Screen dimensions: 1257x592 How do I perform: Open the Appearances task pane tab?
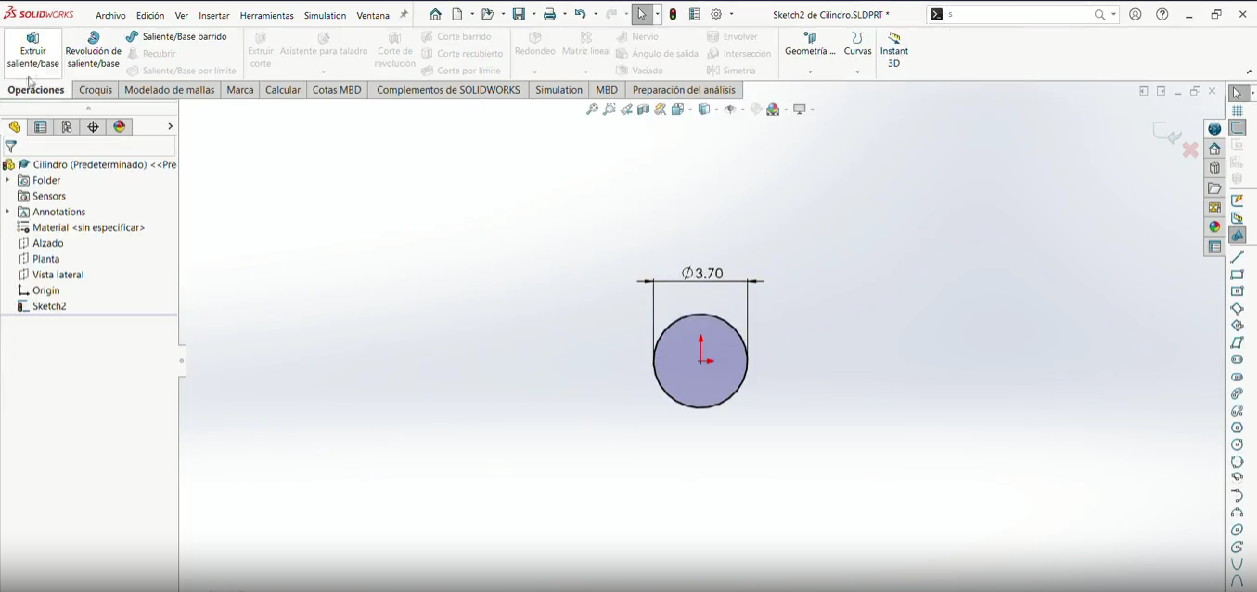click(x=1215, y=227)
